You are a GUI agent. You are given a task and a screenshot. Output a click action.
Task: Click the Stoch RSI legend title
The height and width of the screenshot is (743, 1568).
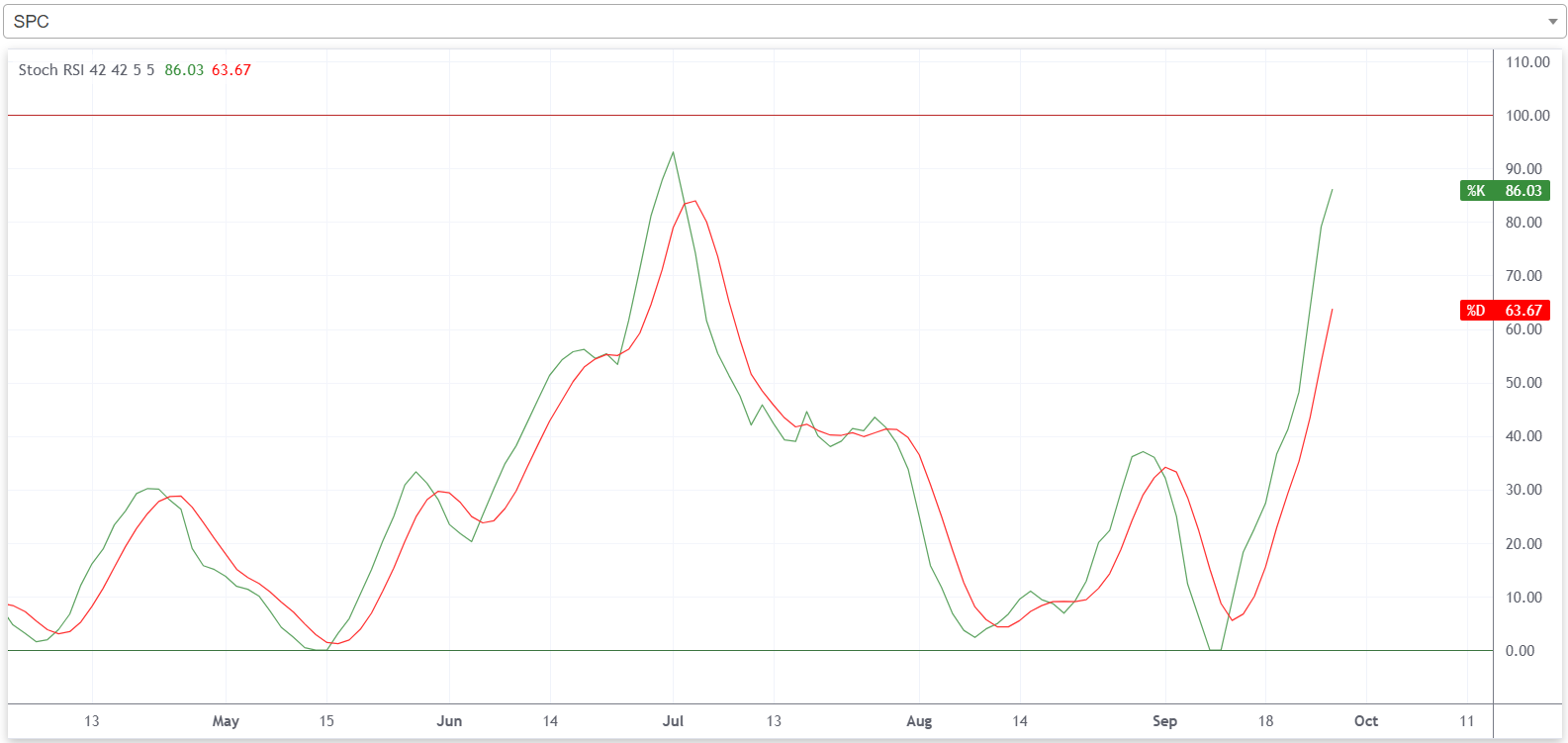(x=86, y=70)
